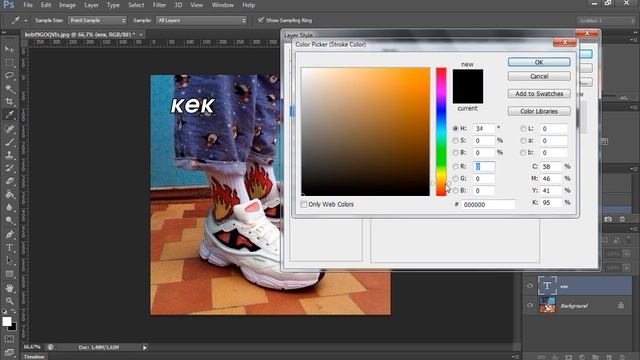Open the File menu
640x360 pixels.
tap(28, 5)
